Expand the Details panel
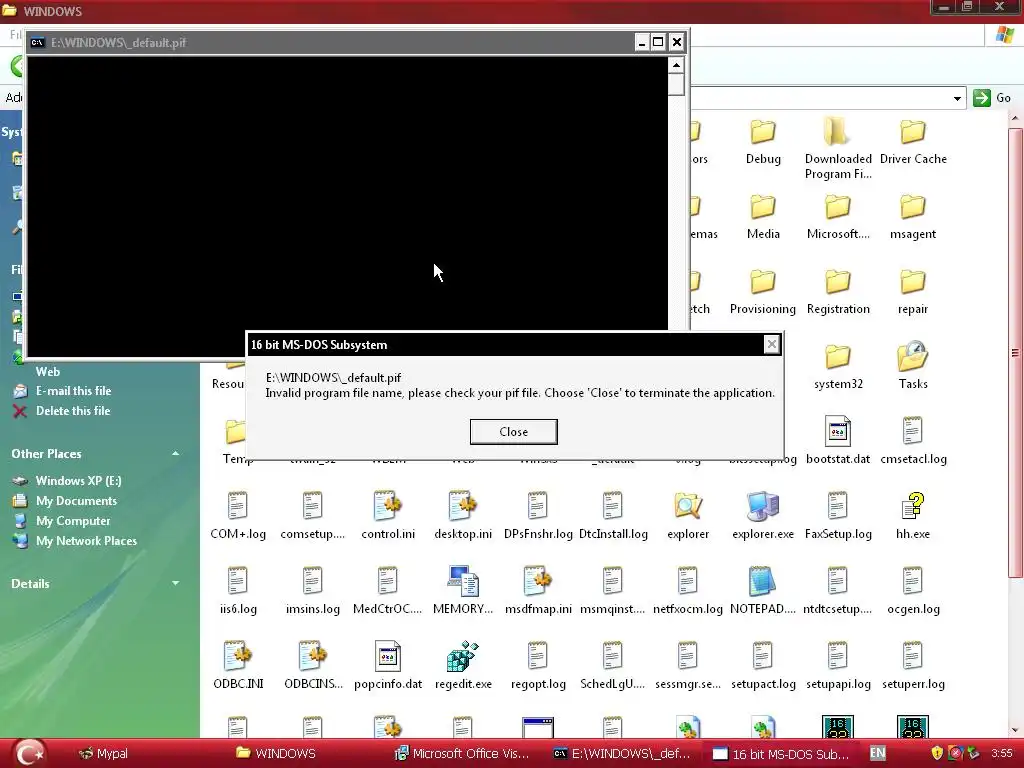 click(x=176, y=583)
